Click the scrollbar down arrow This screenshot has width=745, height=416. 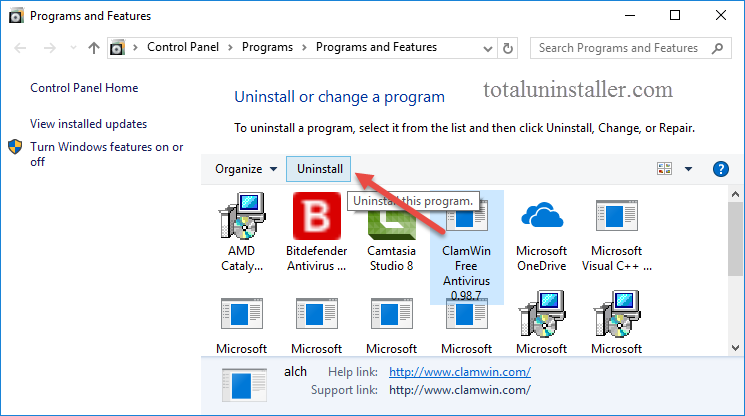[735, 348]
